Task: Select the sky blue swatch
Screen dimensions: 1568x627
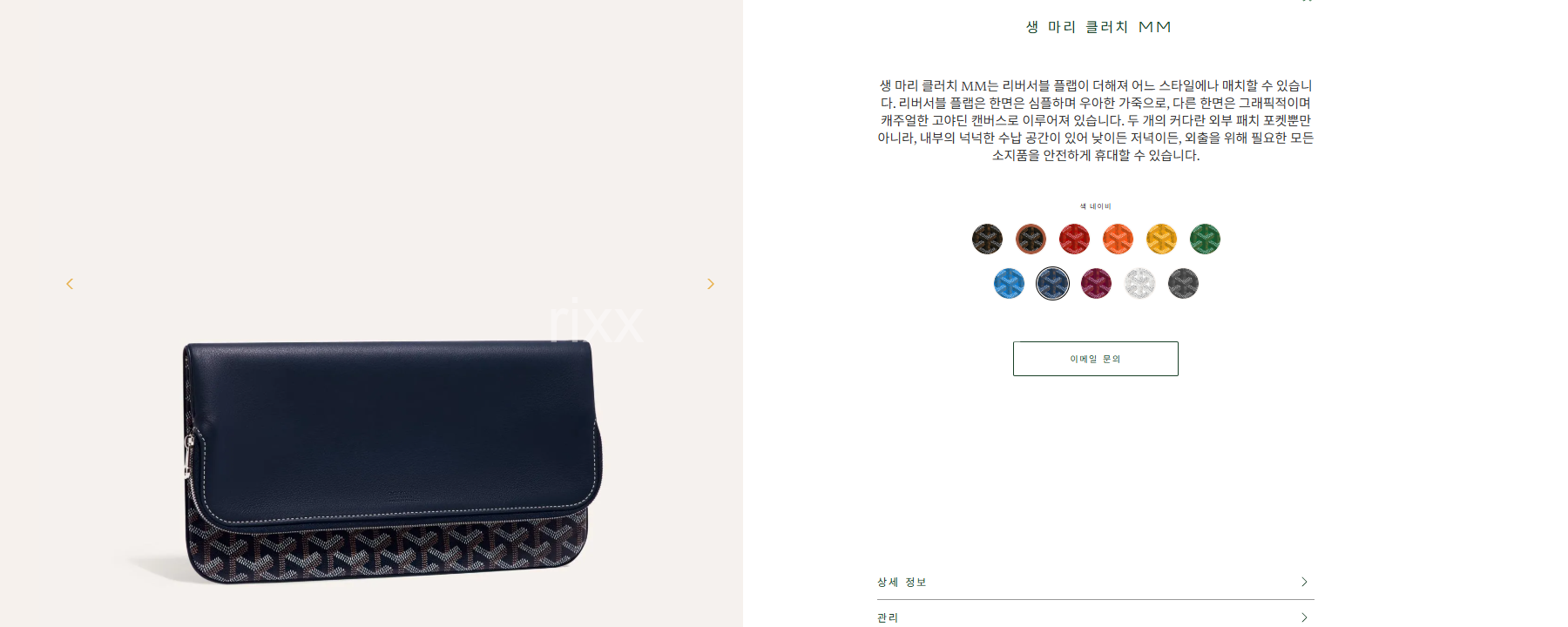Action: coord(1009,283)
